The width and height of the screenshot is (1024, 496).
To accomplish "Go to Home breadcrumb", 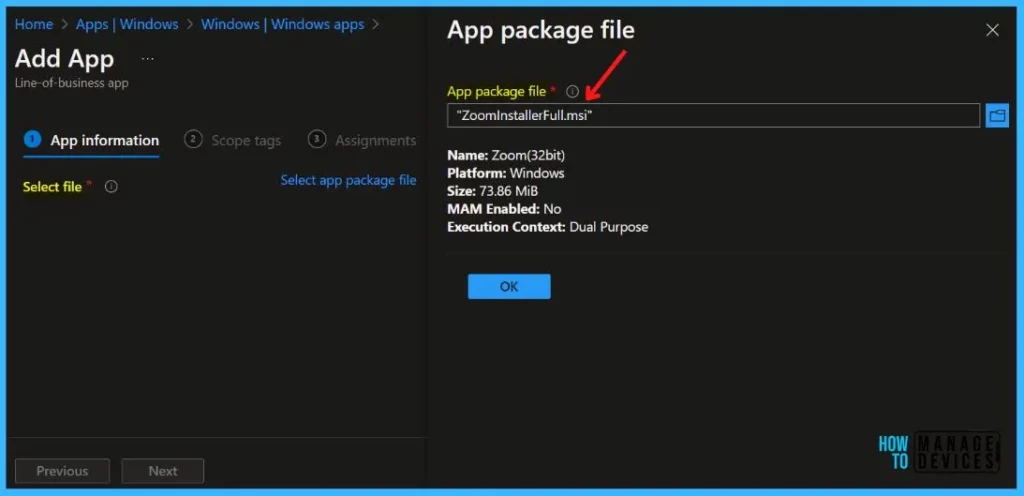I will [x=34, y=24].
